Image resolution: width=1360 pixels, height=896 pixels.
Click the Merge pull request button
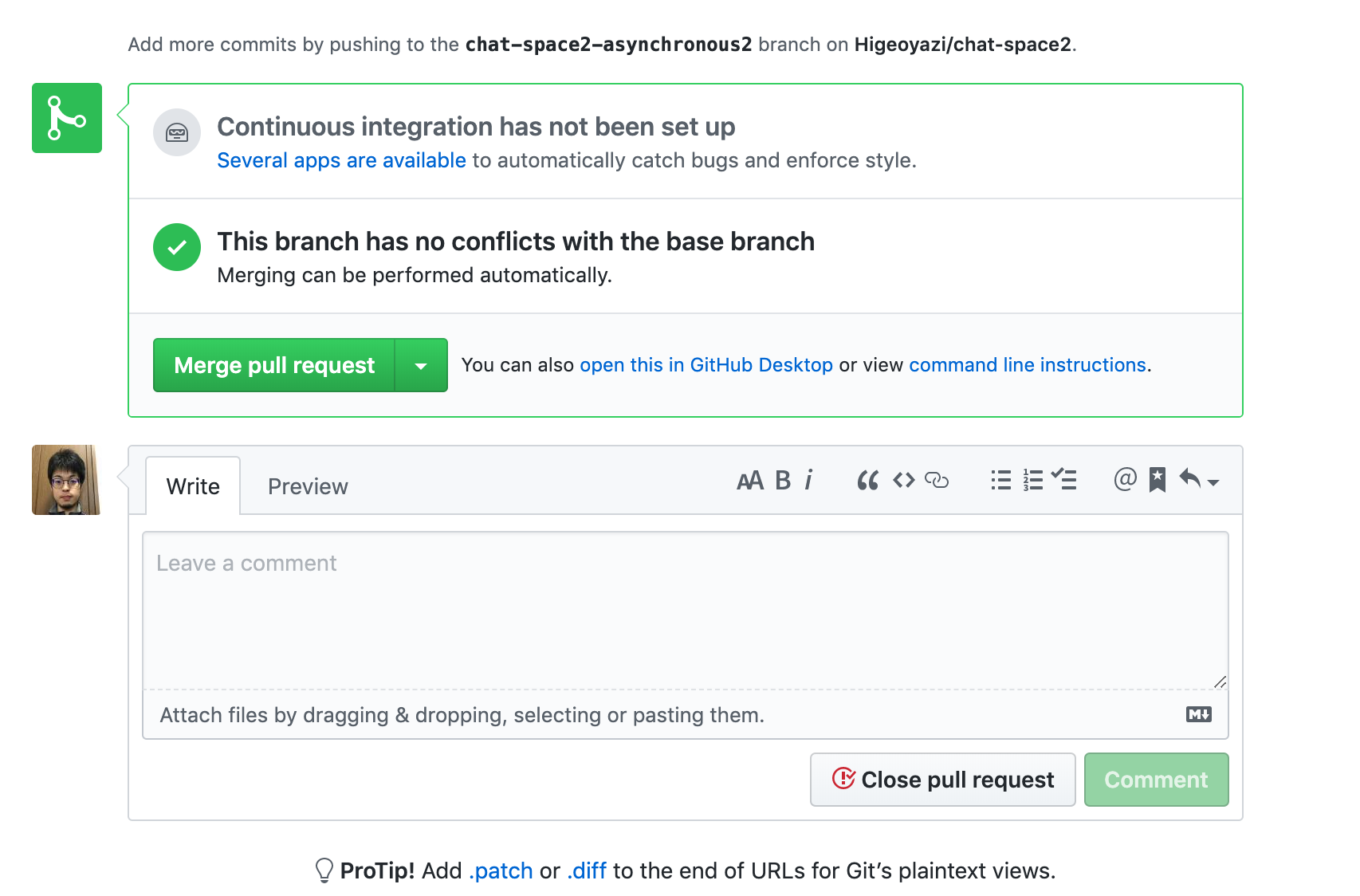(x=274, y=366)
